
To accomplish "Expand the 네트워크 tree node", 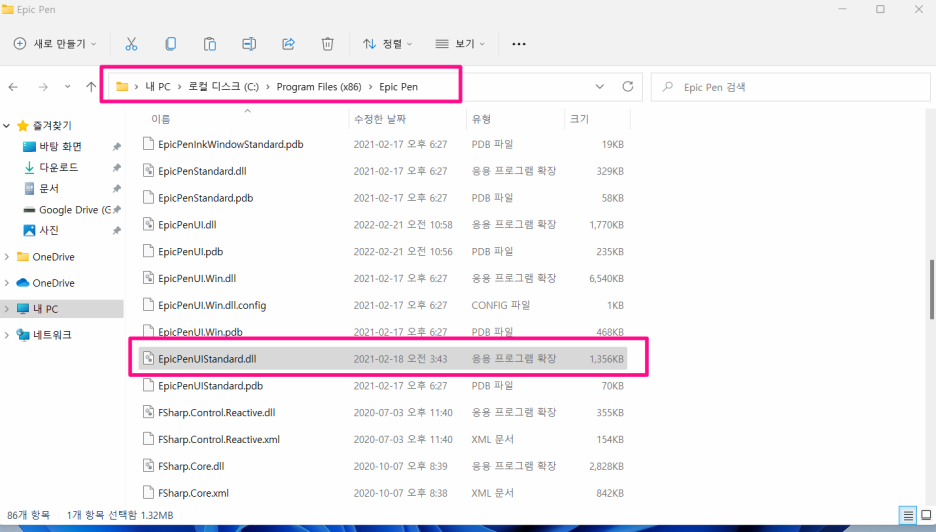I will click(7, 335).
